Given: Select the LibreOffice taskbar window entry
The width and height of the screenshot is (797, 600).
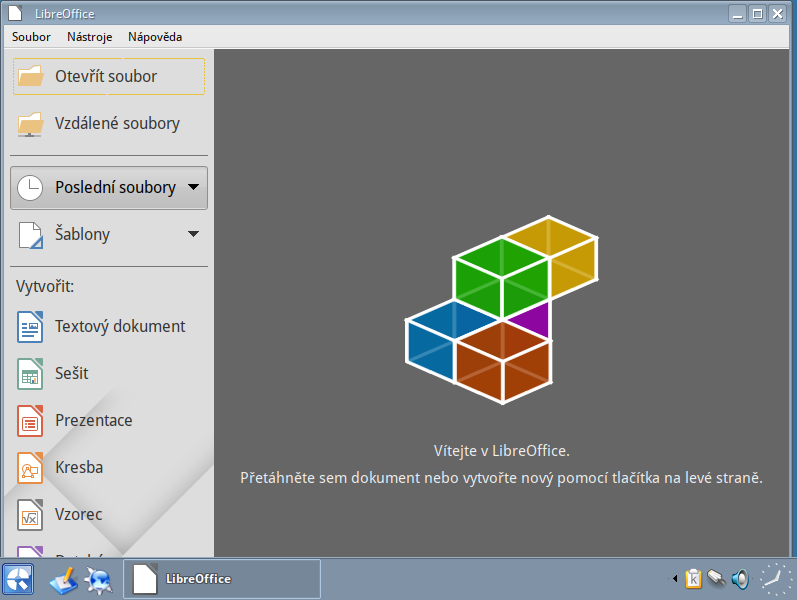Looking at the screenshot, I should [222, 579].
